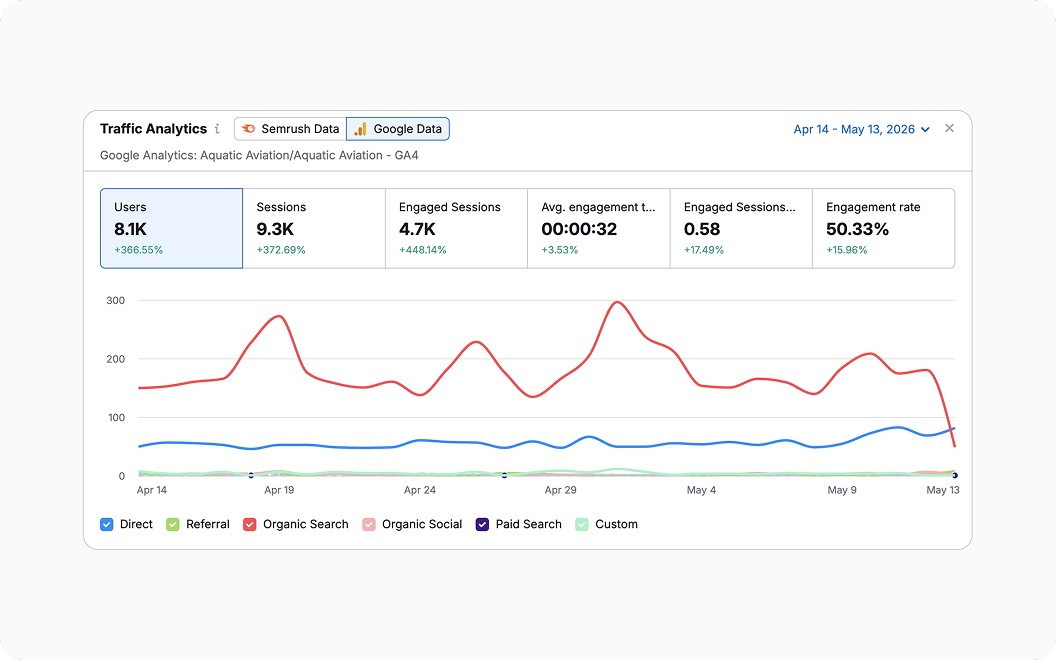1056x660 pixels.
Task: Click the Paid Search data point at May 13
Action: (954, 475)
